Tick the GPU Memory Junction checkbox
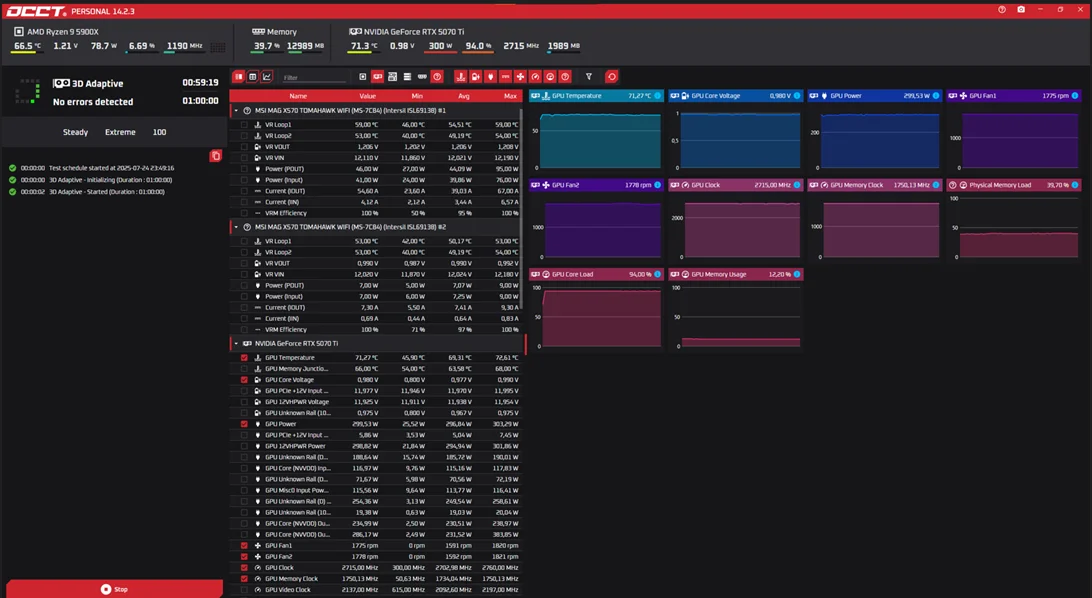The image size is (1092, 598). click(x=244, y=369)
